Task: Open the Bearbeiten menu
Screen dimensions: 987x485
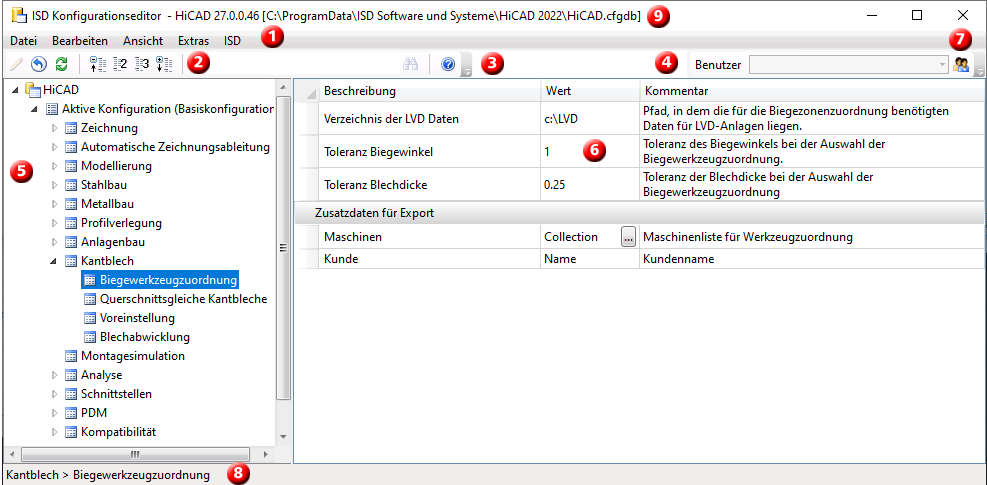Action: tap(80, 41)
